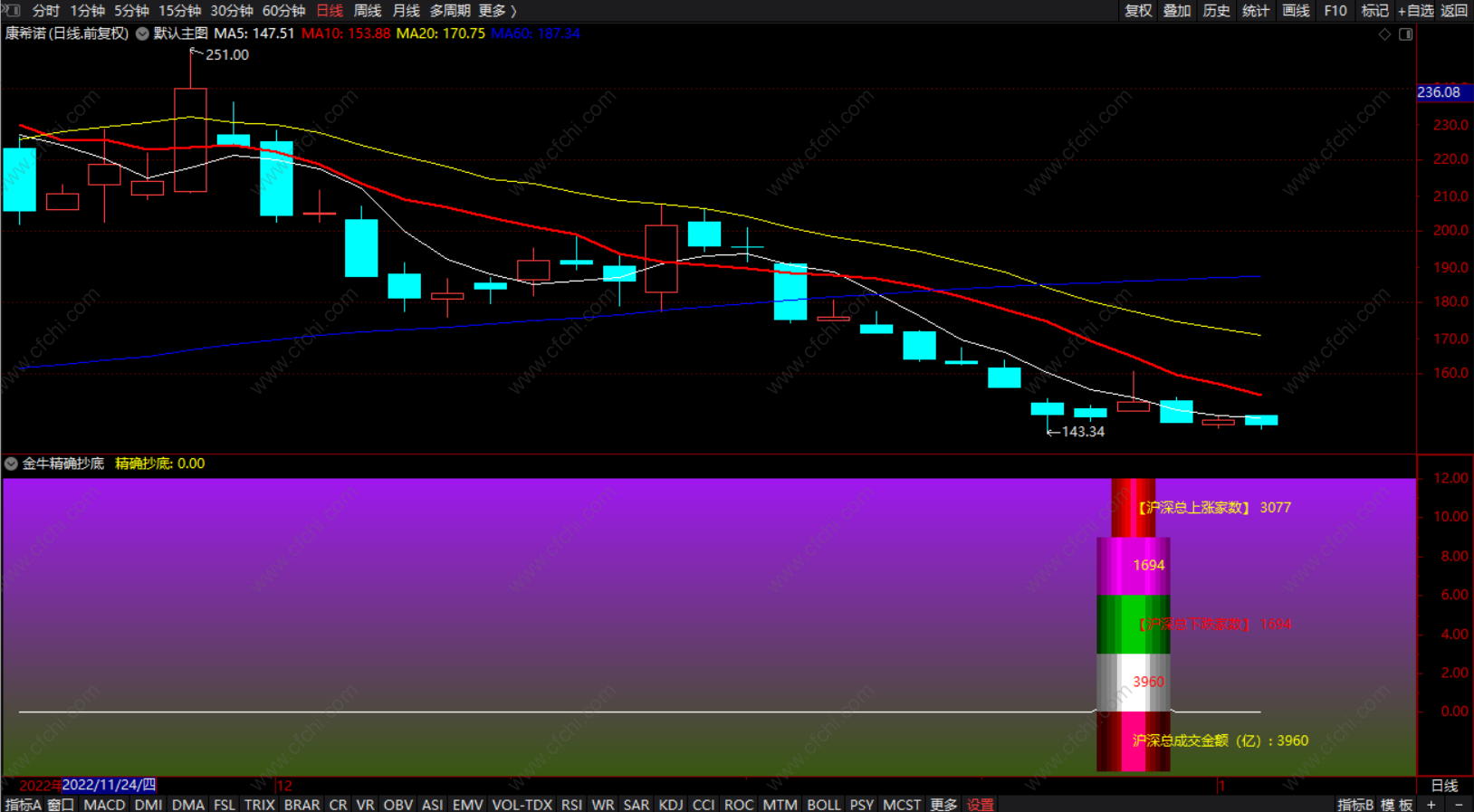1474x812 pixels.
Task: Switch sub-chart to BRAR indicator
Action: 301,804
